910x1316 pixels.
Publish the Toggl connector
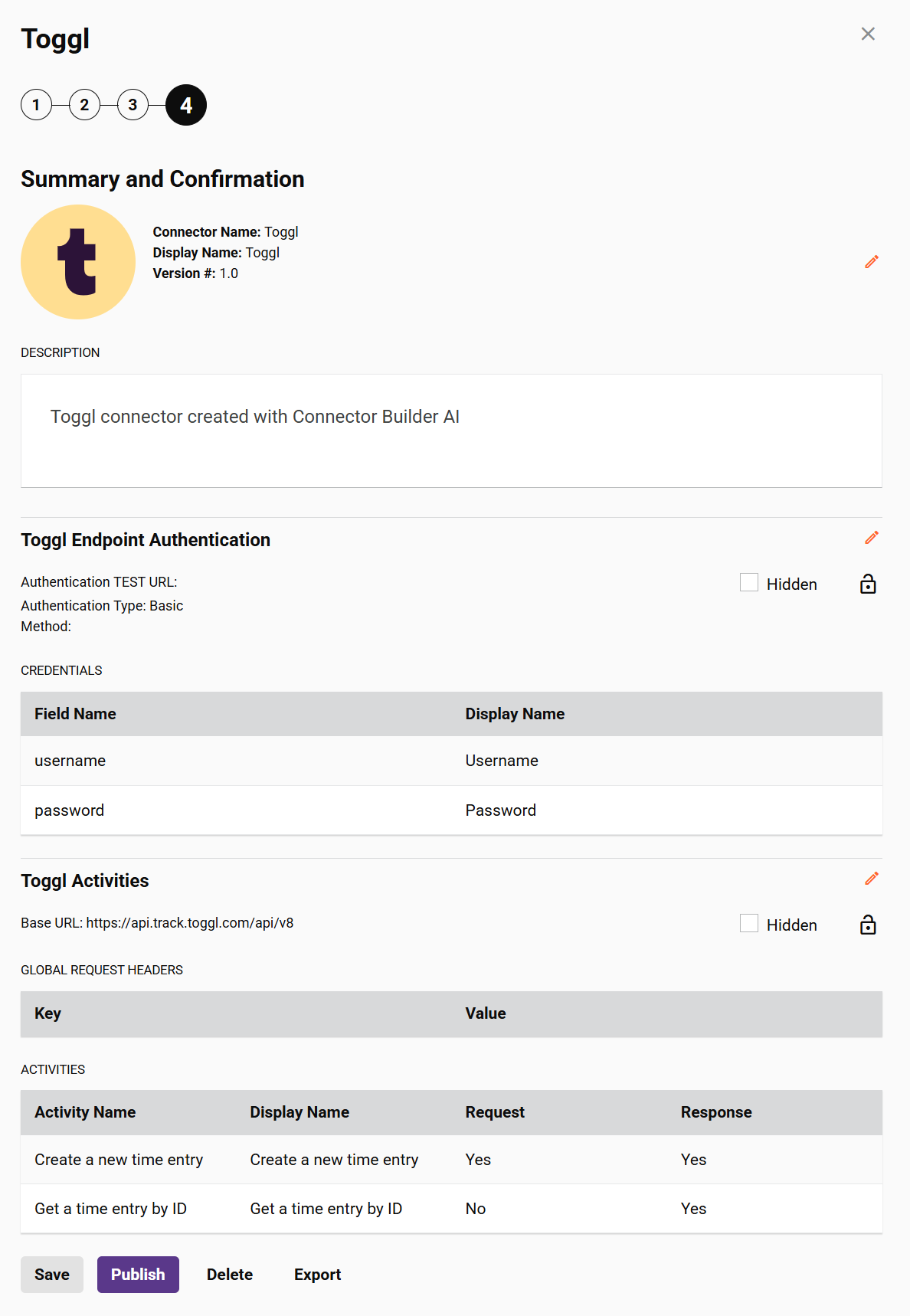point(138,1274)
